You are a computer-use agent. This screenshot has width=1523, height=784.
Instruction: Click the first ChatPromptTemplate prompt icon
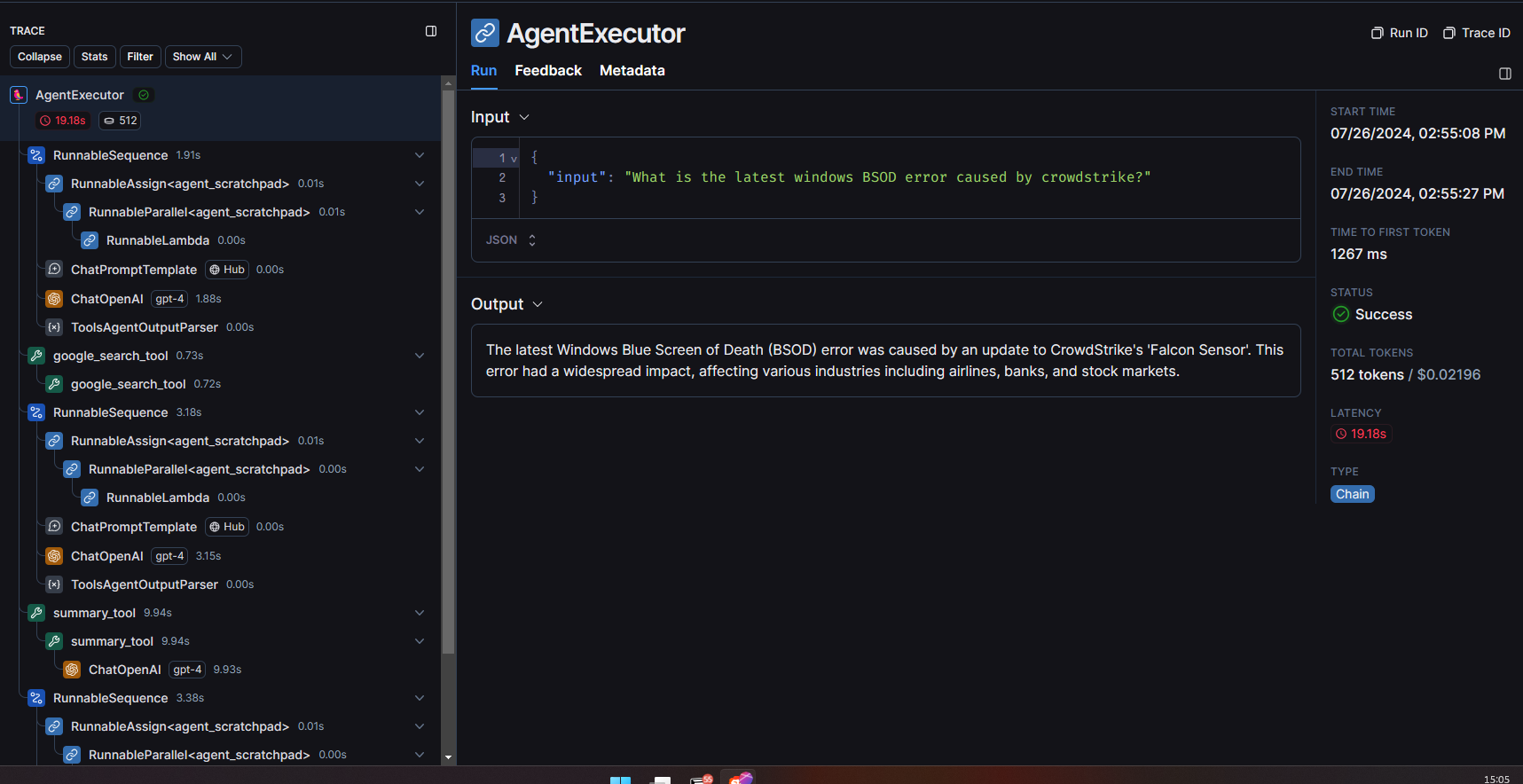click(54, 269)
